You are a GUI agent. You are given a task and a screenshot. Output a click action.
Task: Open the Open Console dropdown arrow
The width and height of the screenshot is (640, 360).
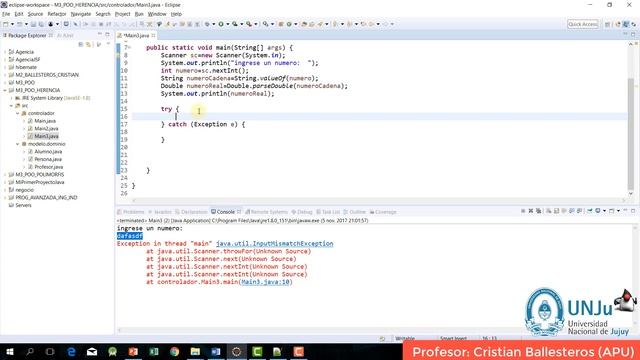point(618,211)
